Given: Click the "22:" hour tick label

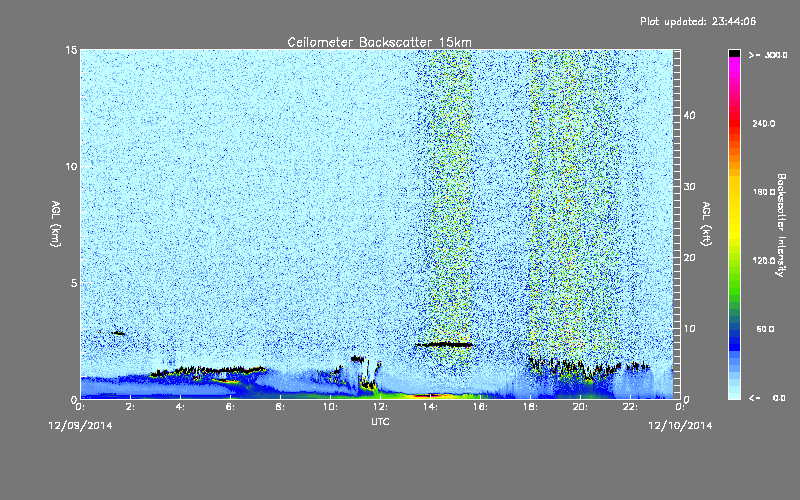Looking at the screenshot, I should [630, 407].
